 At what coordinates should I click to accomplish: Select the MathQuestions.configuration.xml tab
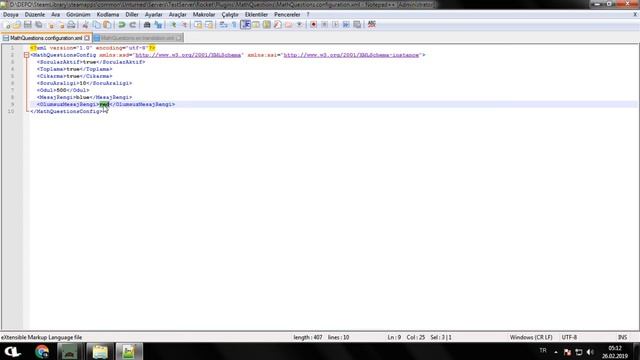46,38
